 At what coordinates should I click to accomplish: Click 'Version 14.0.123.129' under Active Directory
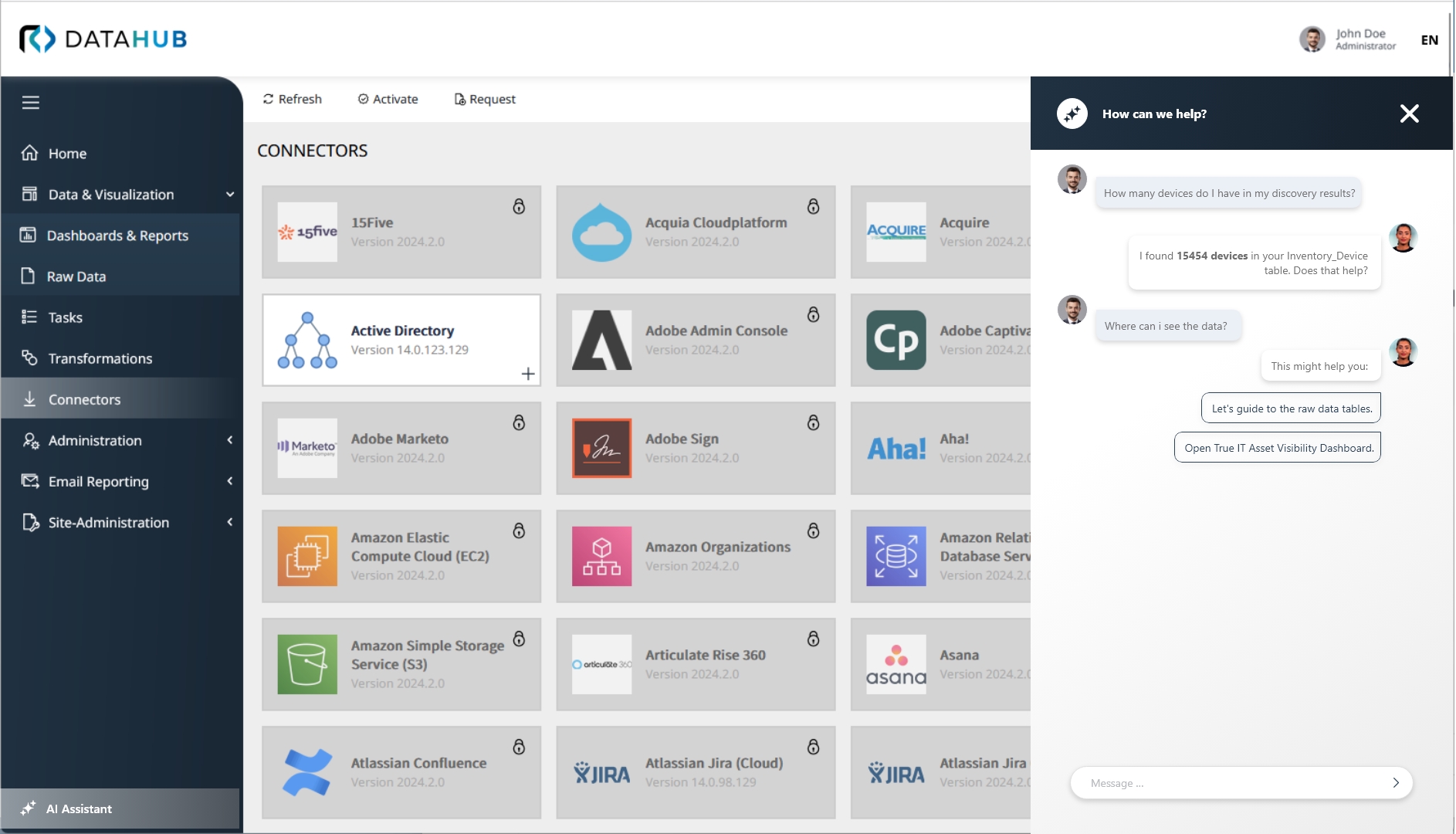(409, 350)
